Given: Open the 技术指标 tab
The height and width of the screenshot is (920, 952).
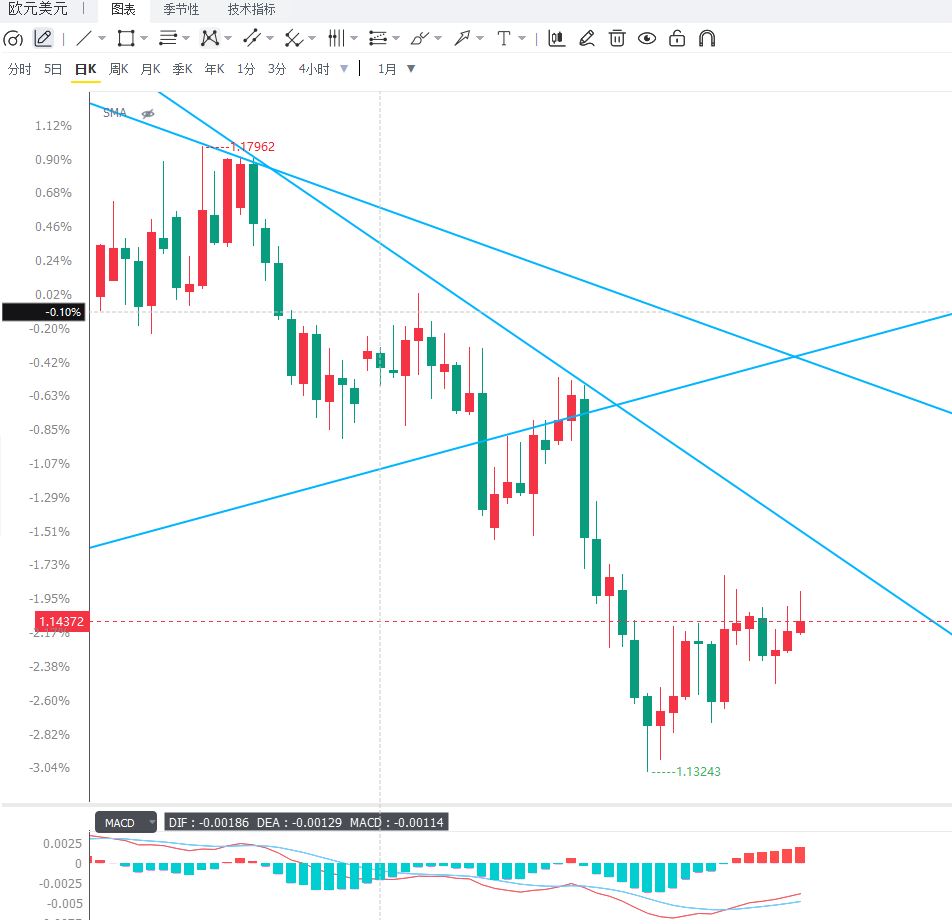Looking at the screenshot, I should tap(251, 10).
